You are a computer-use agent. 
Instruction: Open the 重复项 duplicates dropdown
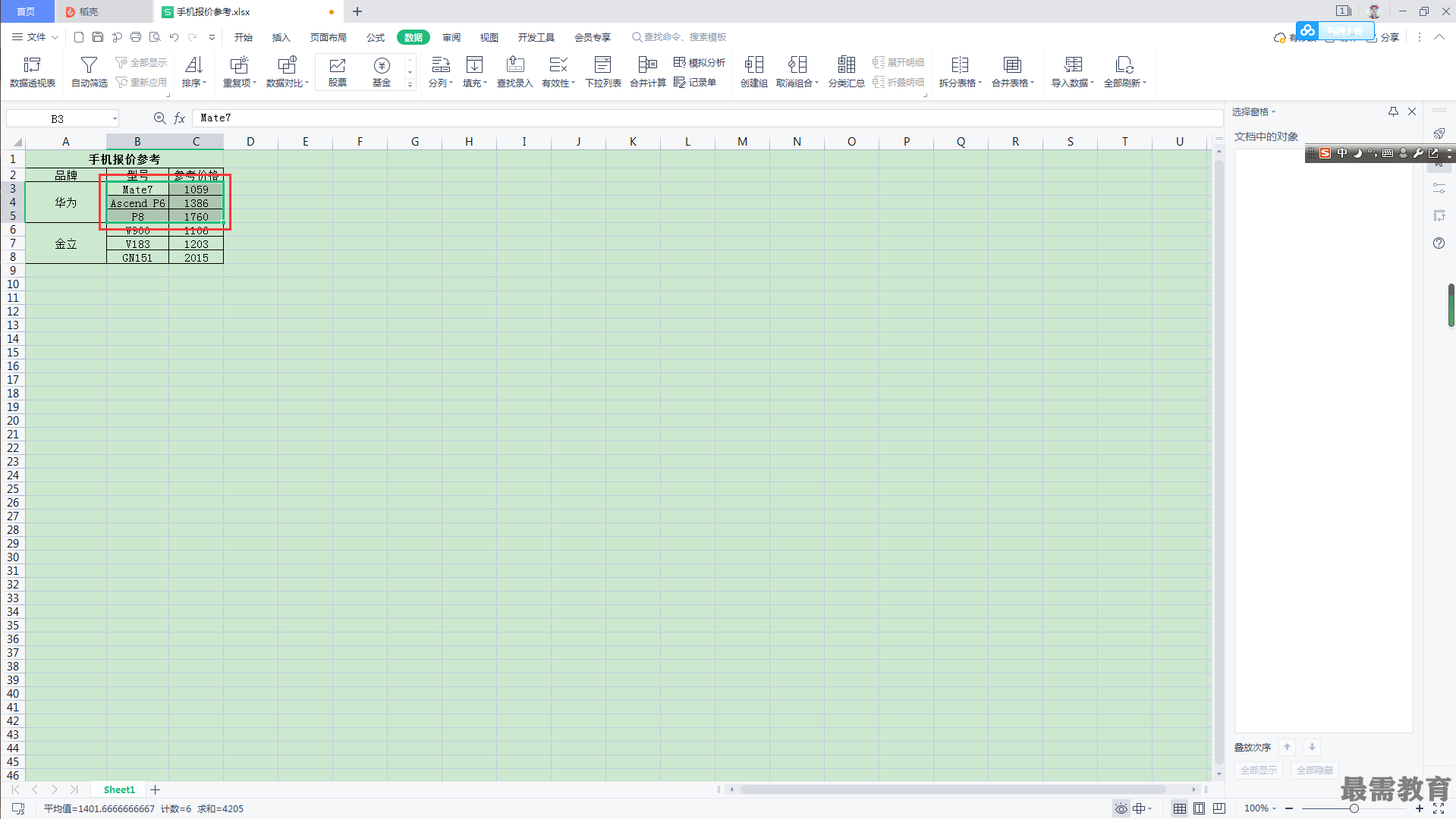click(239, 72)
